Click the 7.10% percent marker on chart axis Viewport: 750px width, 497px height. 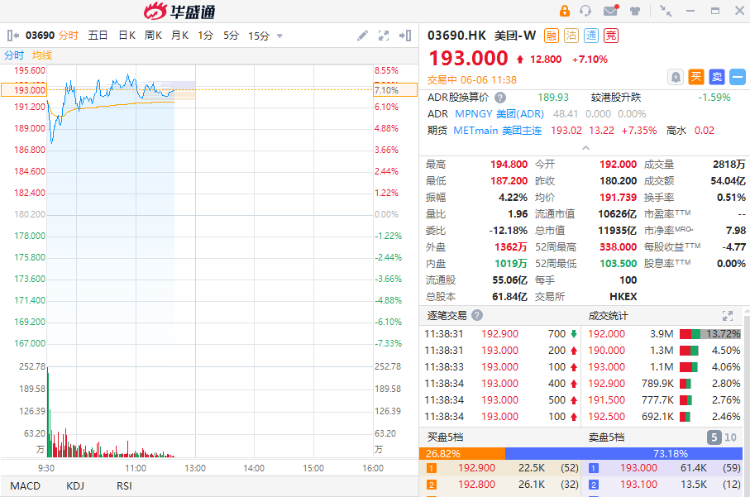(395, 90)
